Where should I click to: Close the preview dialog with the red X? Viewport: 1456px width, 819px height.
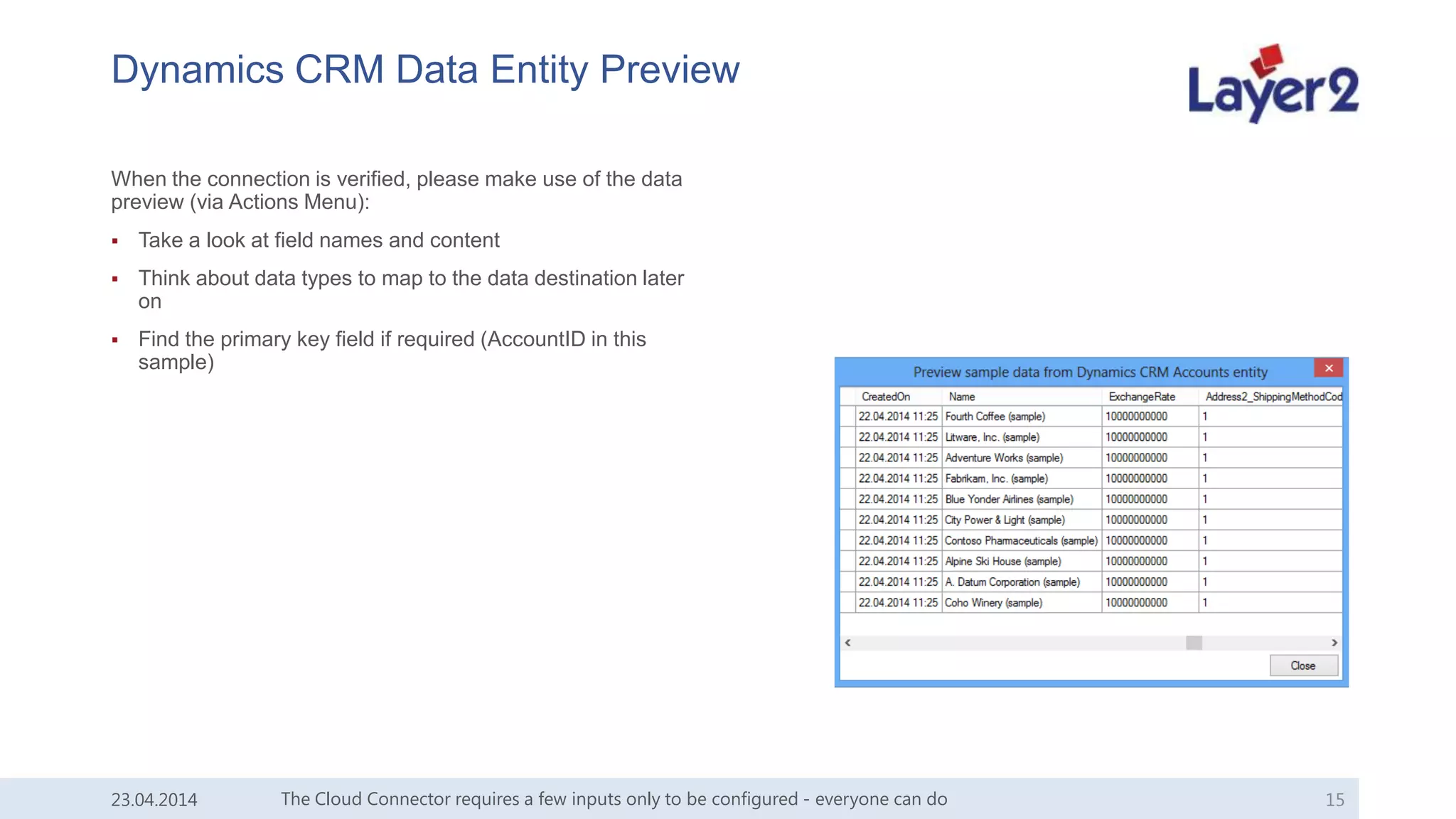(x=1328, y=368)
